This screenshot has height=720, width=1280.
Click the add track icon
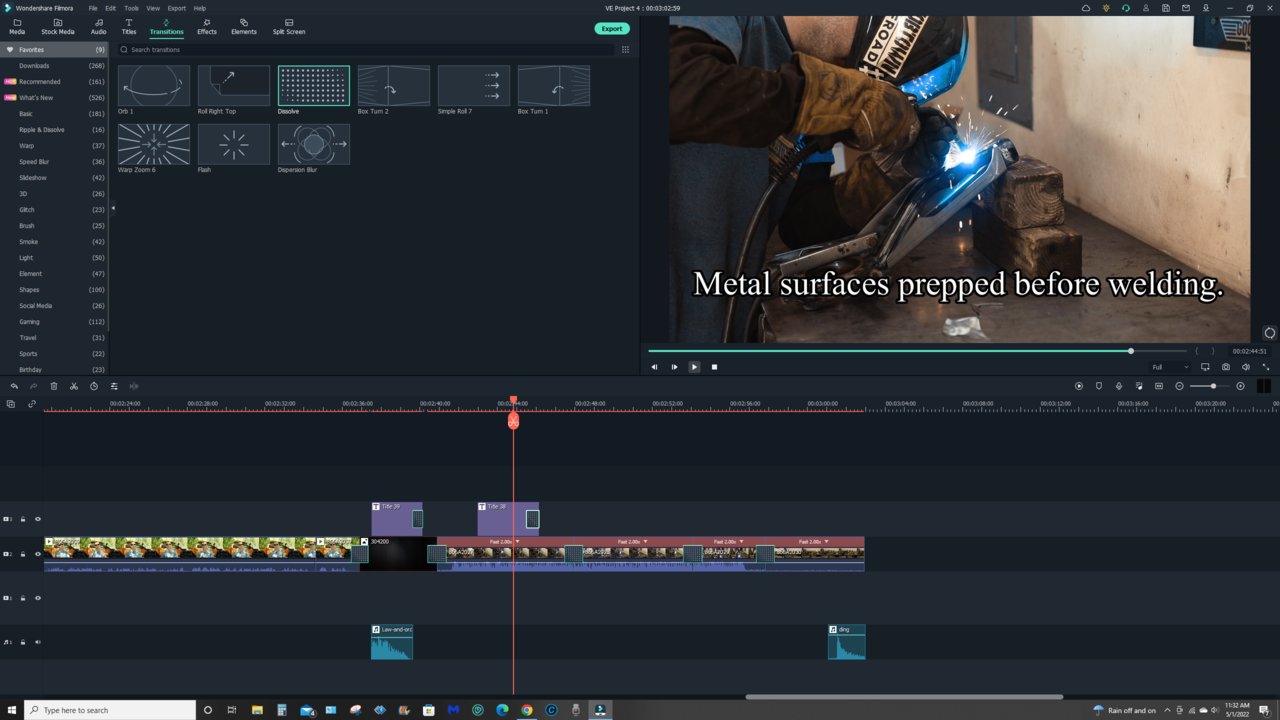pos(11,404)
